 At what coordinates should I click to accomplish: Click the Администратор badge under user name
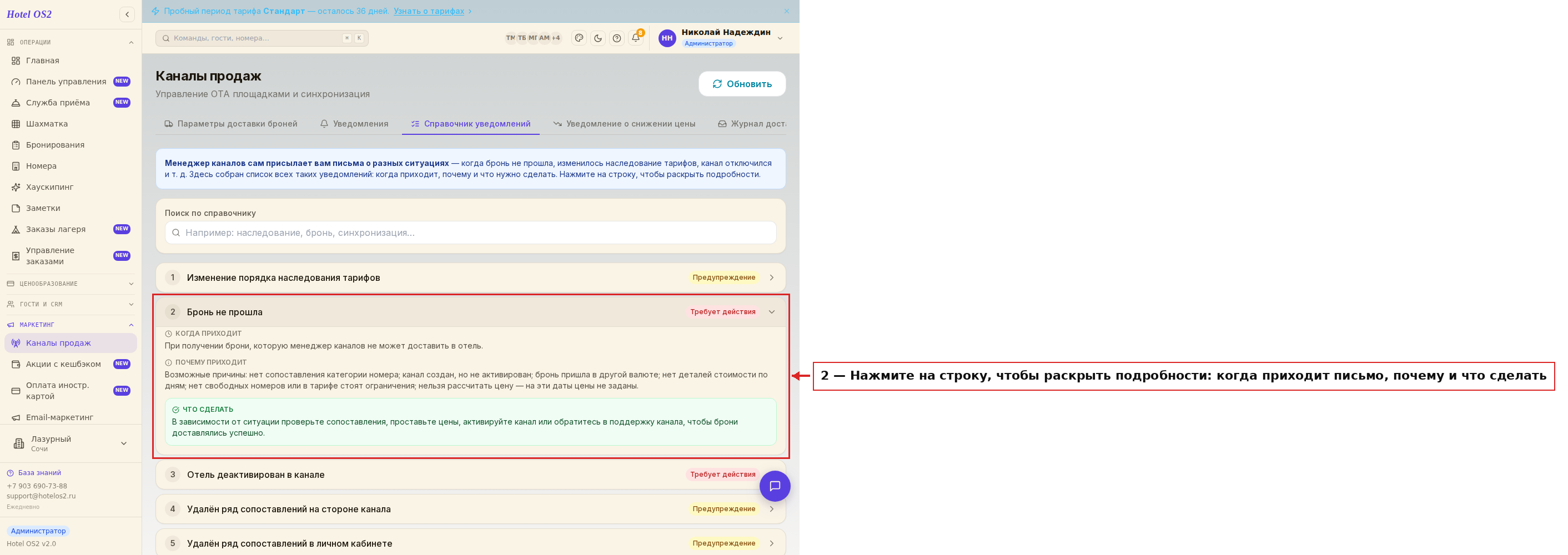tap(708, 44)
